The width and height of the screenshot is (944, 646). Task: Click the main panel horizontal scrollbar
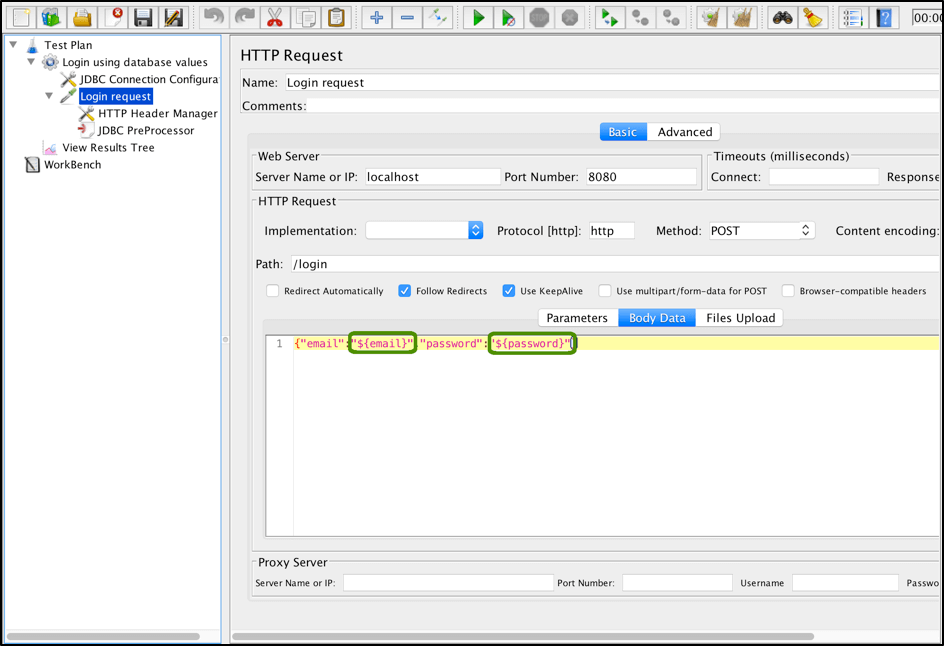(523, 636)
